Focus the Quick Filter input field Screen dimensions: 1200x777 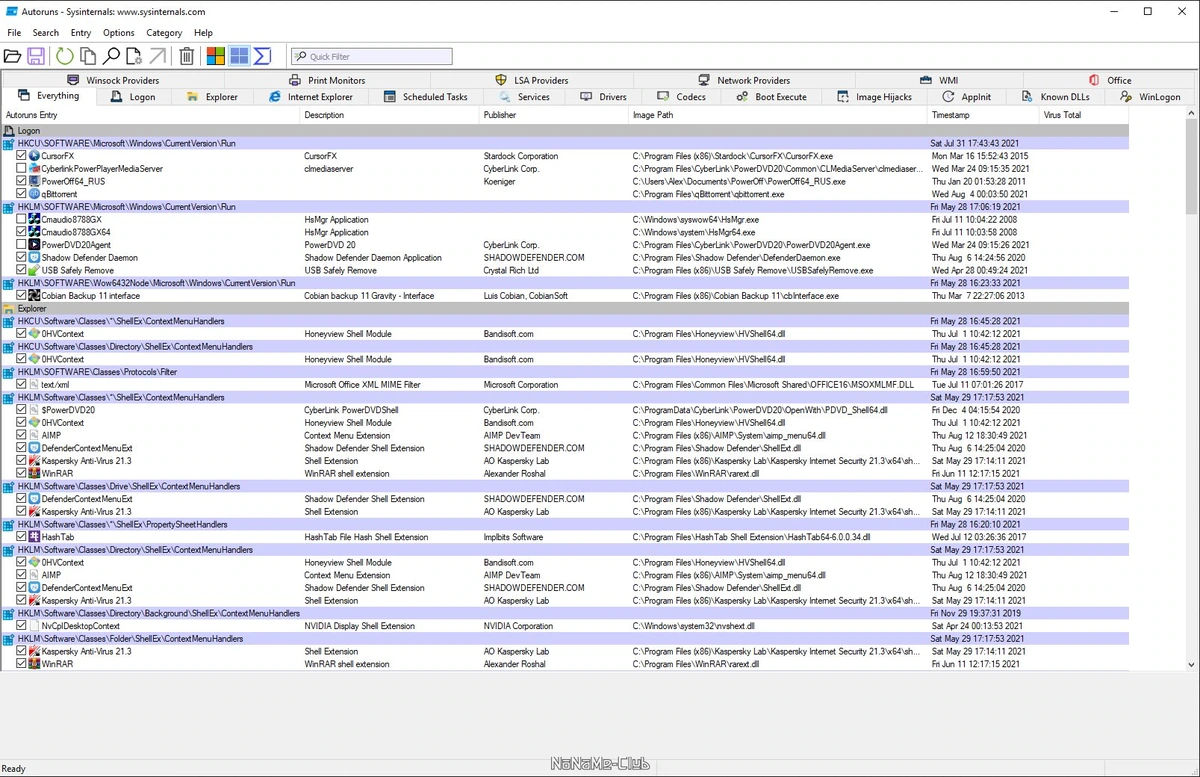tap(371, 57)
